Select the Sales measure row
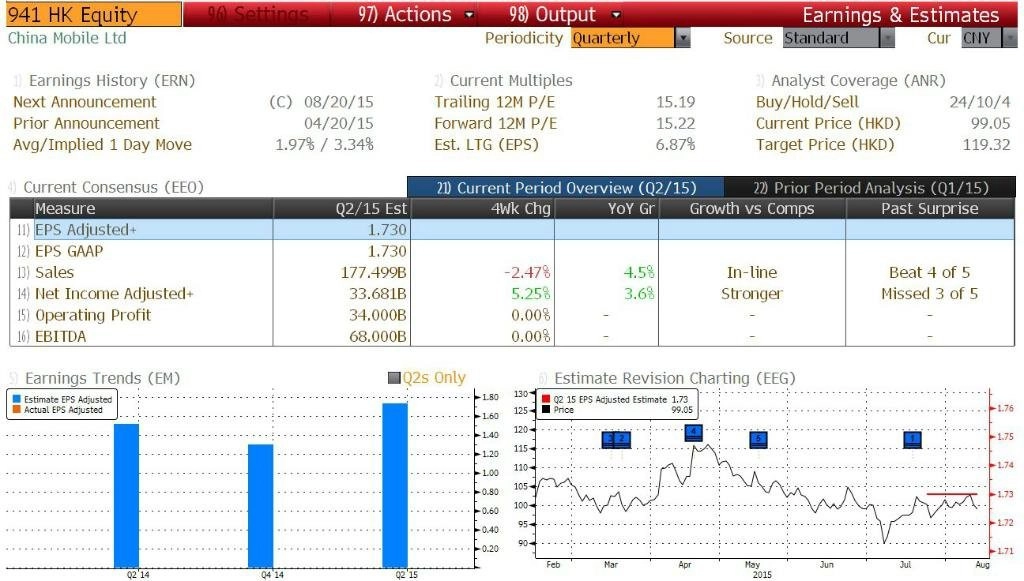The image size is (1024, 581). coord(512,272)
